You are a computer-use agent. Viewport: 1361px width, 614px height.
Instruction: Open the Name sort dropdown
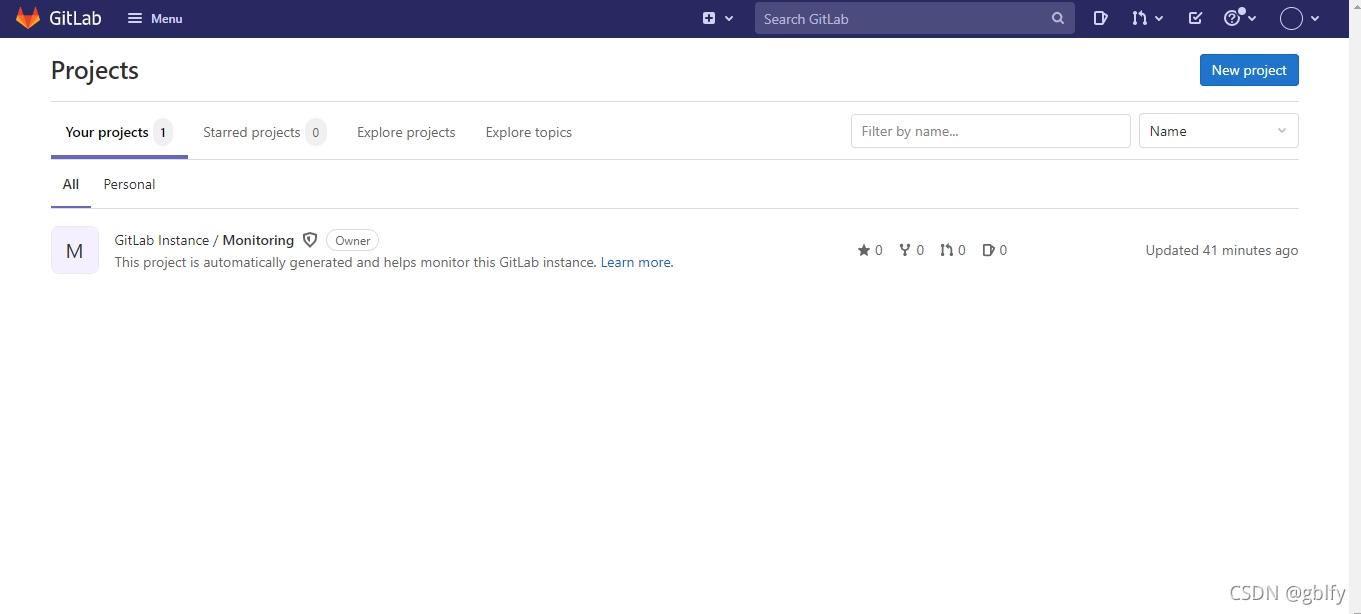[1219, 131]
